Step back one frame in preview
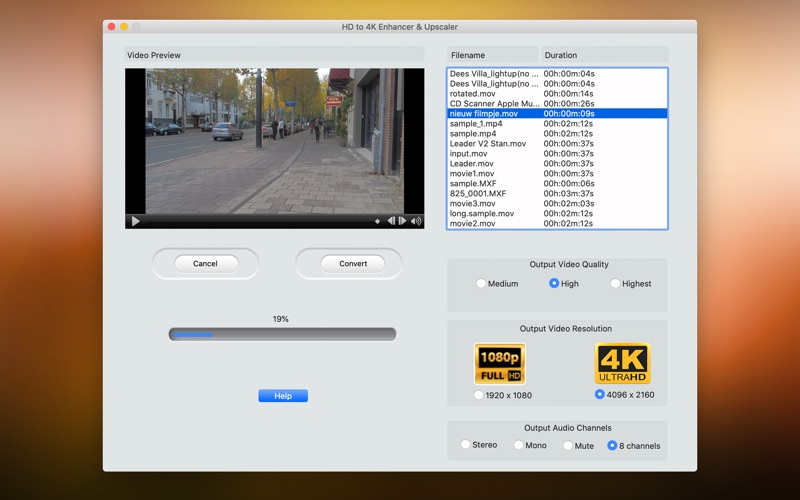Screen dimensions: 800x500 tap(391, 221)
